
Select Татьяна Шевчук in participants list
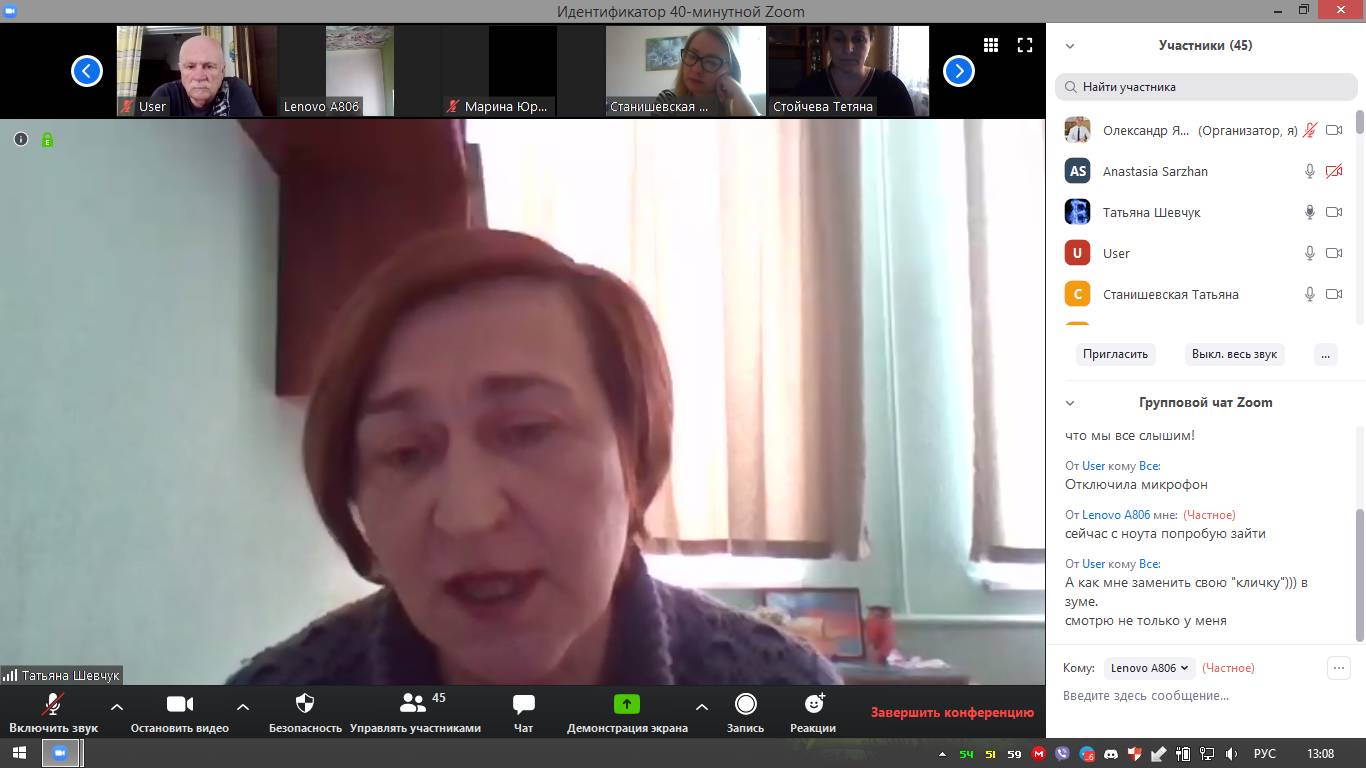1151,213
